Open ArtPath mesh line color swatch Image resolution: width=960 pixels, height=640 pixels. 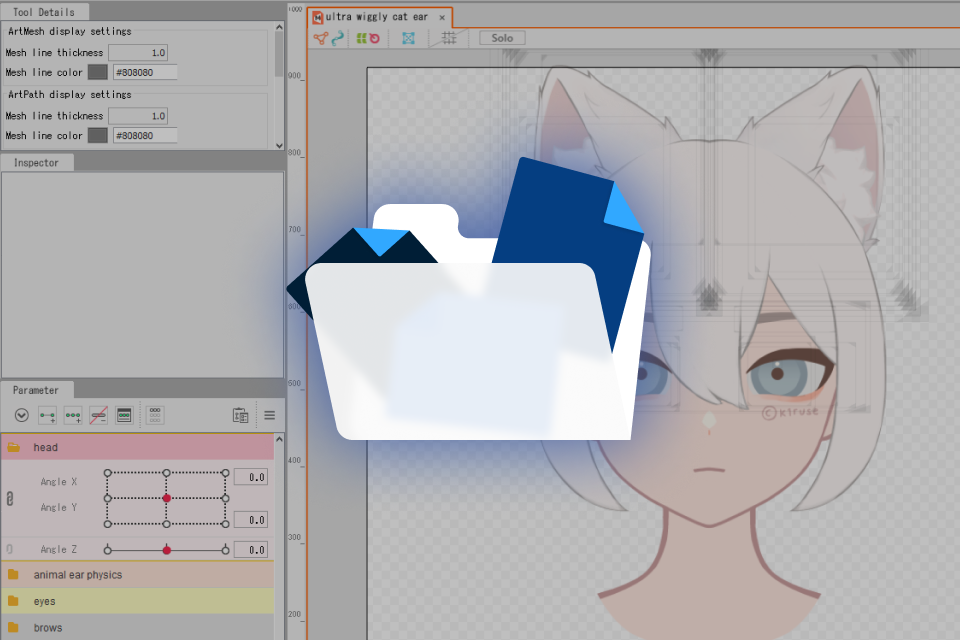click(x=97, y=135)
